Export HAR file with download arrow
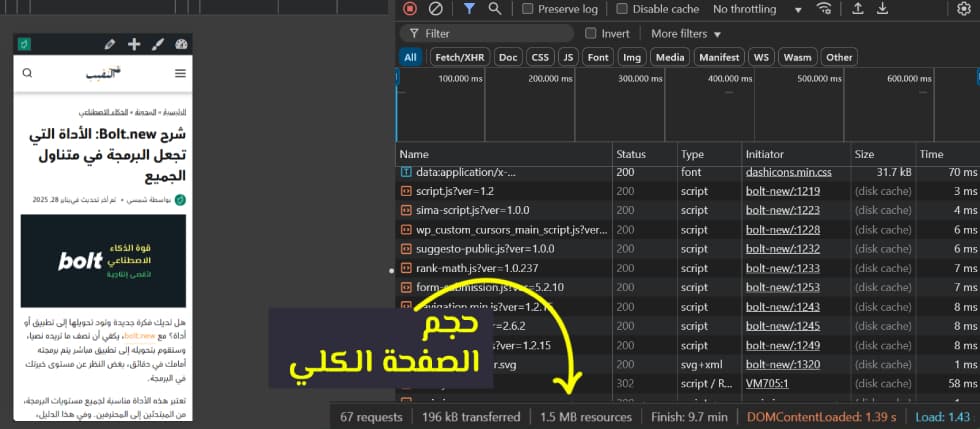 pos(882,9)
